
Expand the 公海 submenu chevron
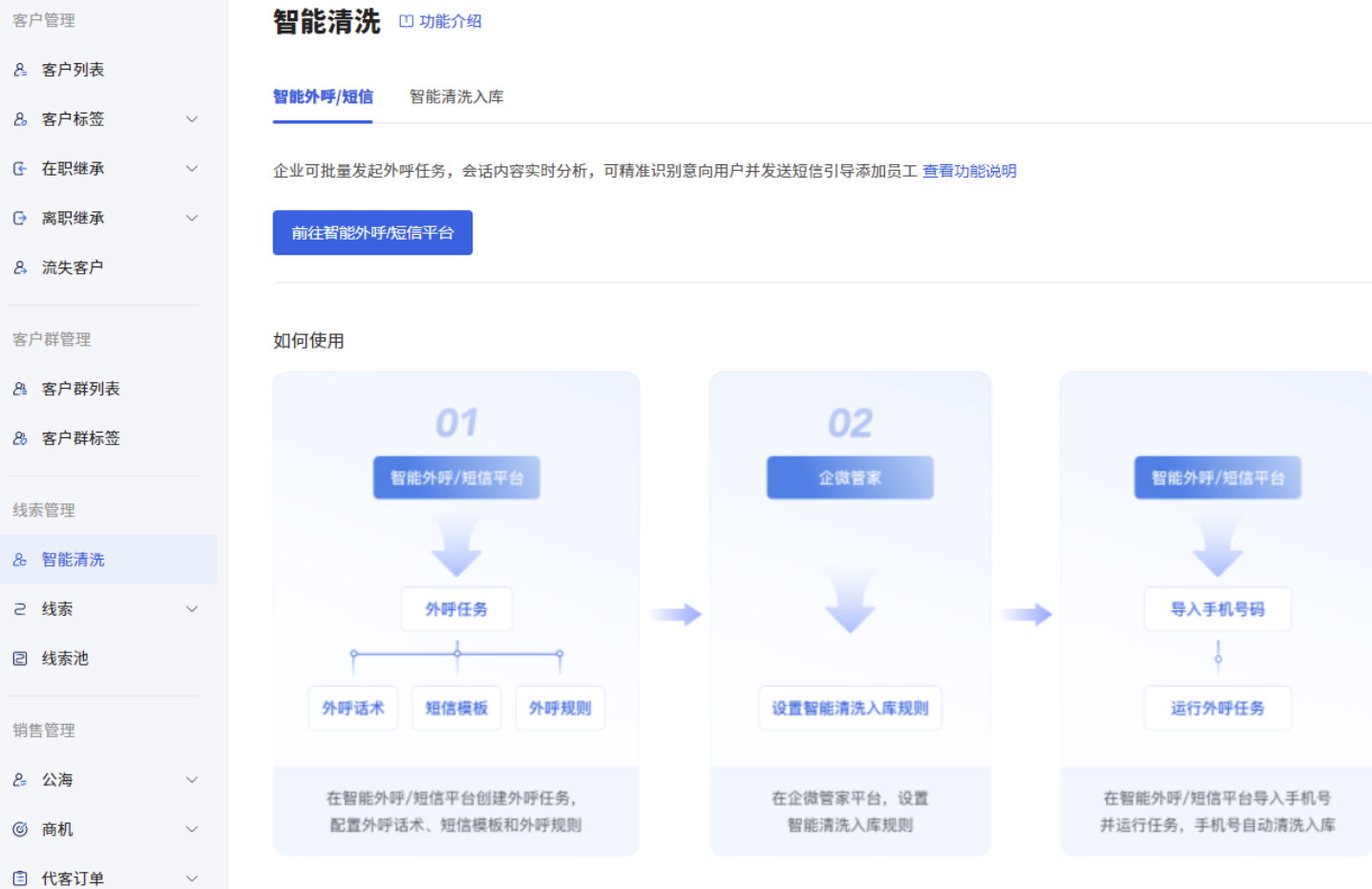pyautogui.click(x=192, y=780)
